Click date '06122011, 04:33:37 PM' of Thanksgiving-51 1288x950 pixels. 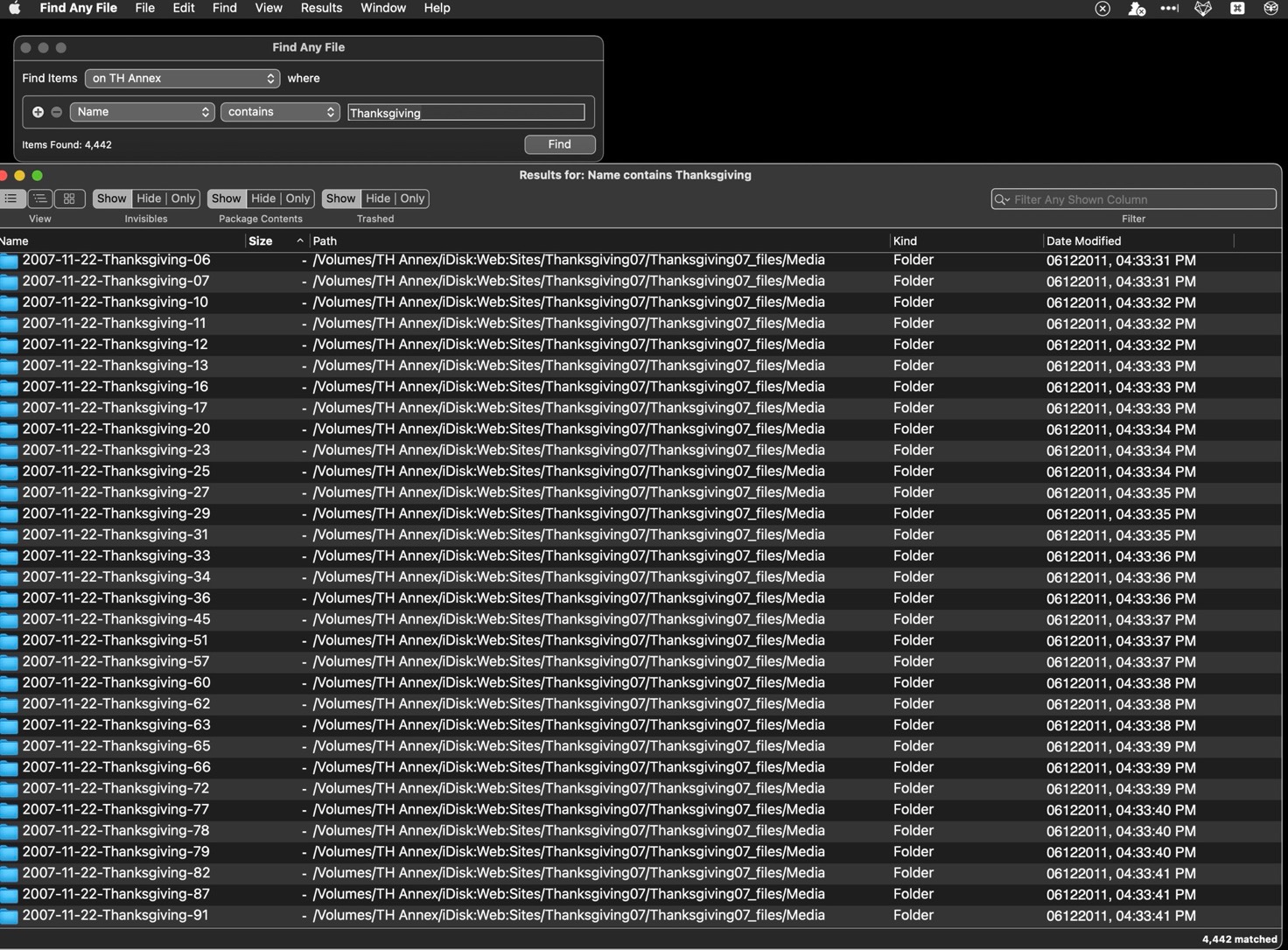(x=1121, y=641)
